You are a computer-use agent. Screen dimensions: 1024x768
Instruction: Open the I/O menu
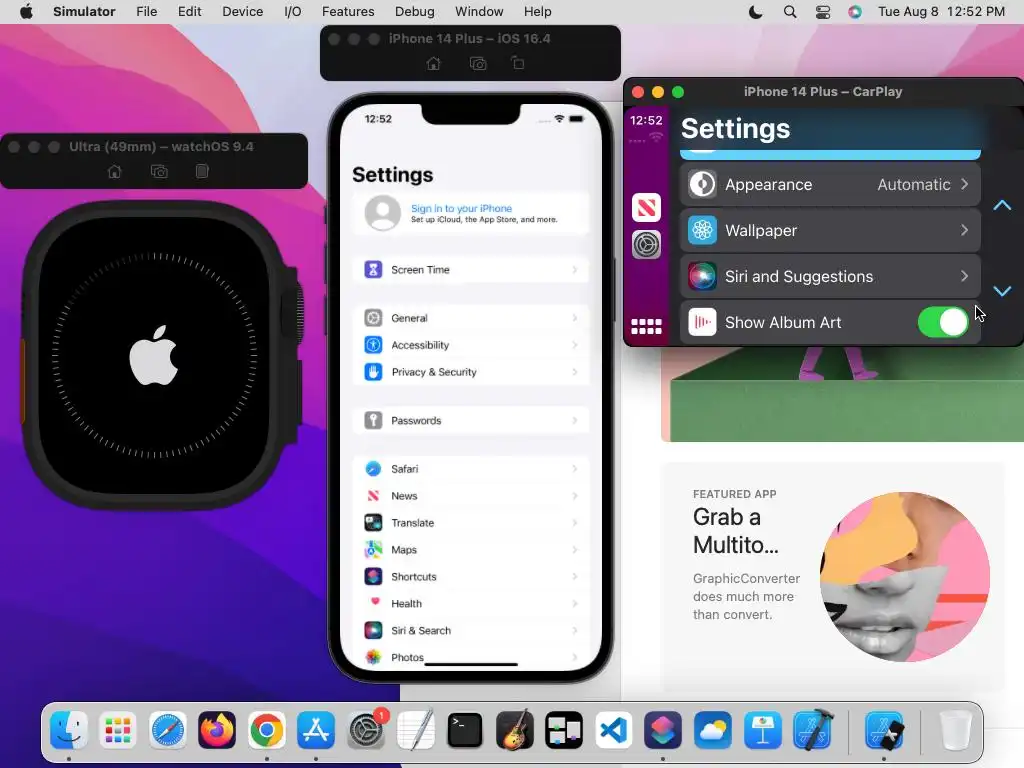[x=293, y=12]
